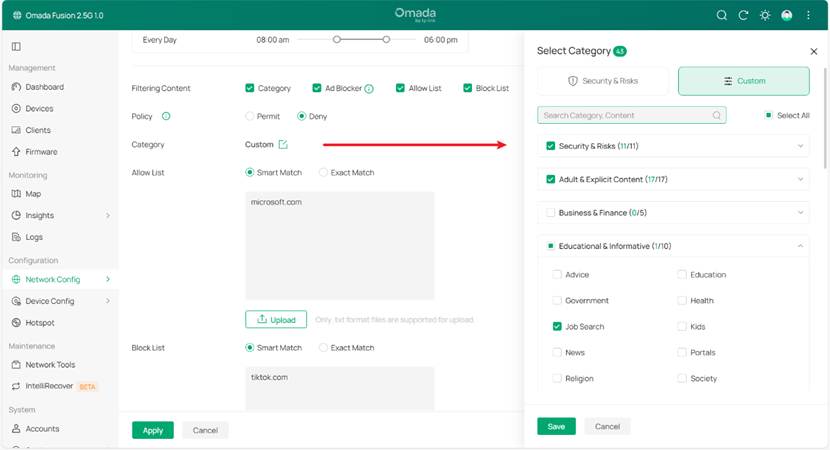This screenshot has width=830, height=450.
Task: Toggle the Select All checkbox
Action: (769, 115)
